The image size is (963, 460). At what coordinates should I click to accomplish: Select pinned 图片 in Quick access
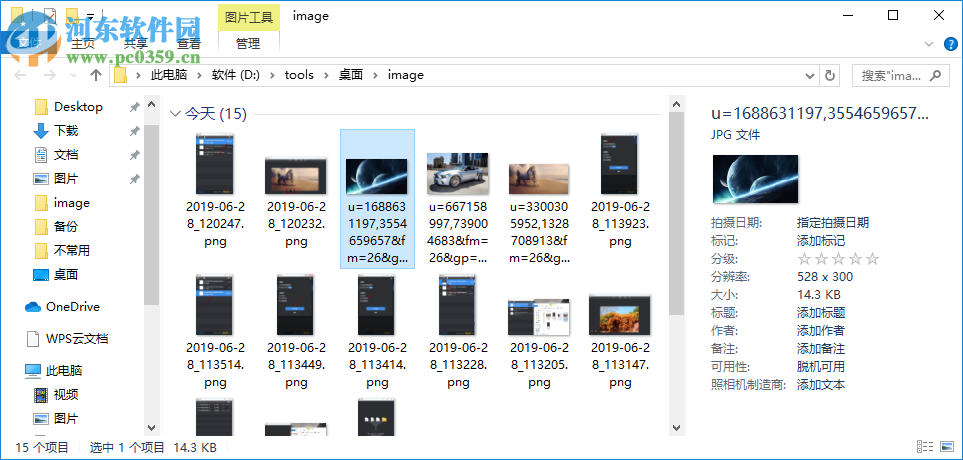point(66,179)
